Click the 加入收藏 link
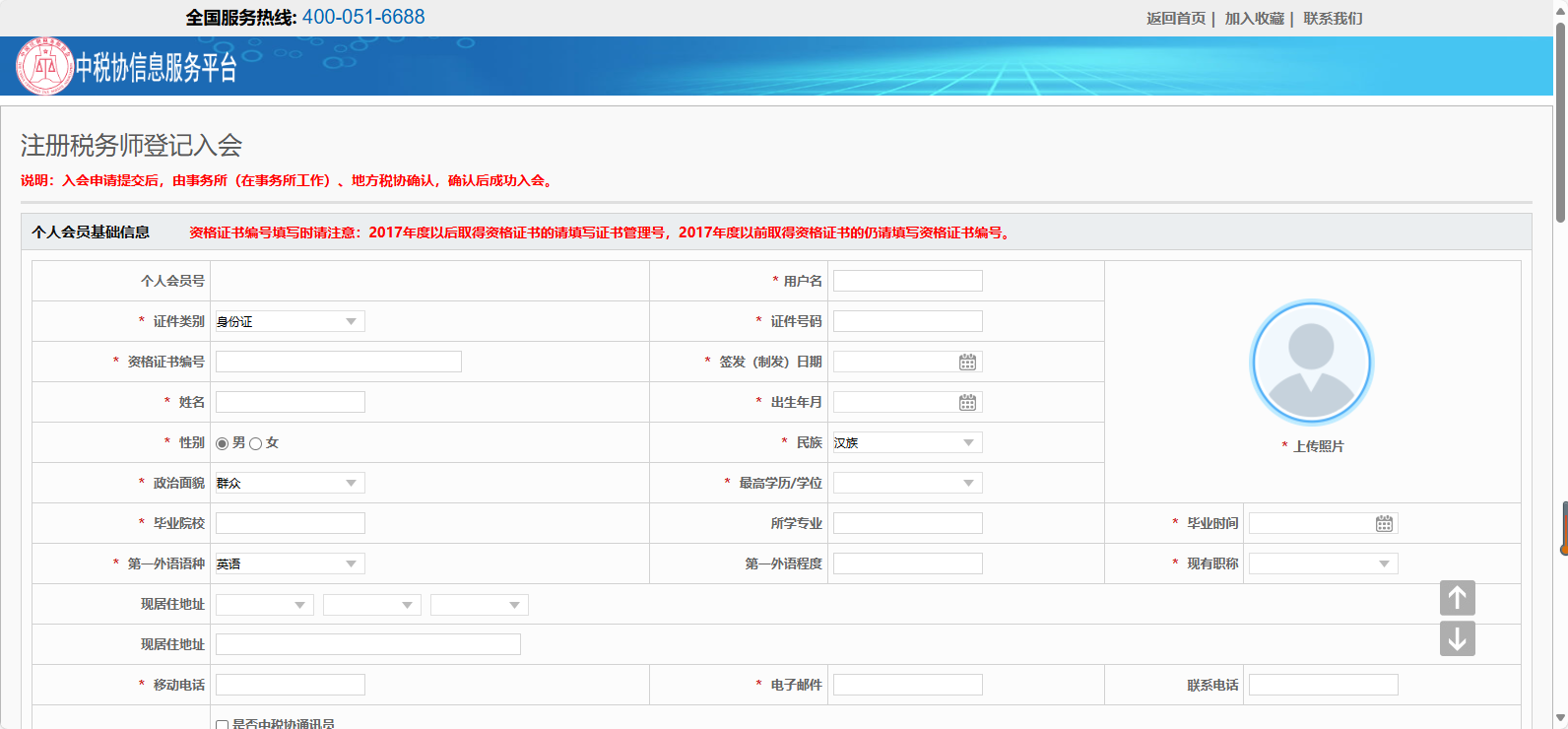The image size is (1568, 729). (x=1255, y=19)
